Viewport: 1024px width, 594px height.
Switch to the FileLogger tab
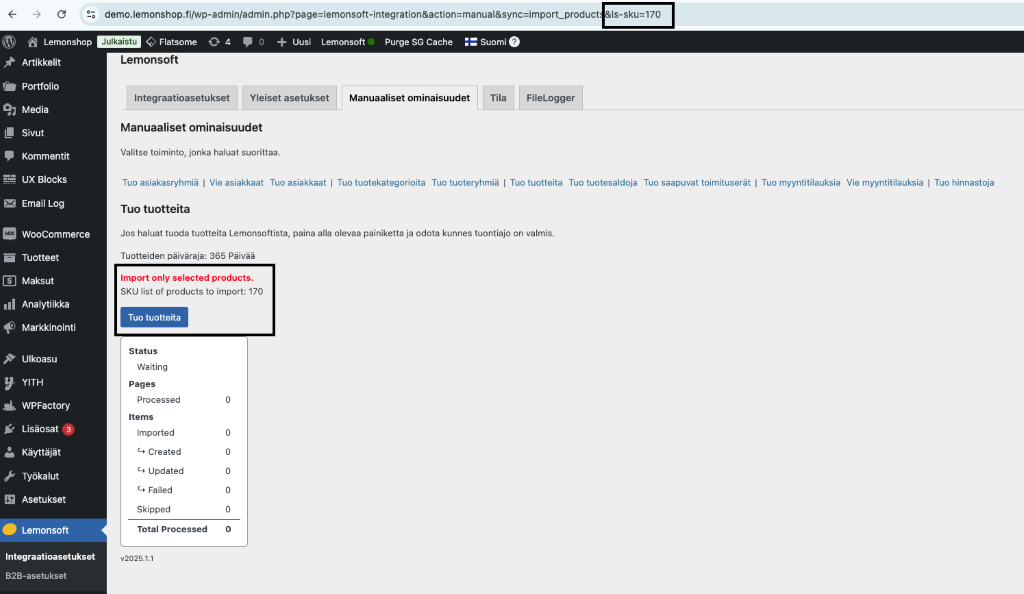(x=550, y=97)
